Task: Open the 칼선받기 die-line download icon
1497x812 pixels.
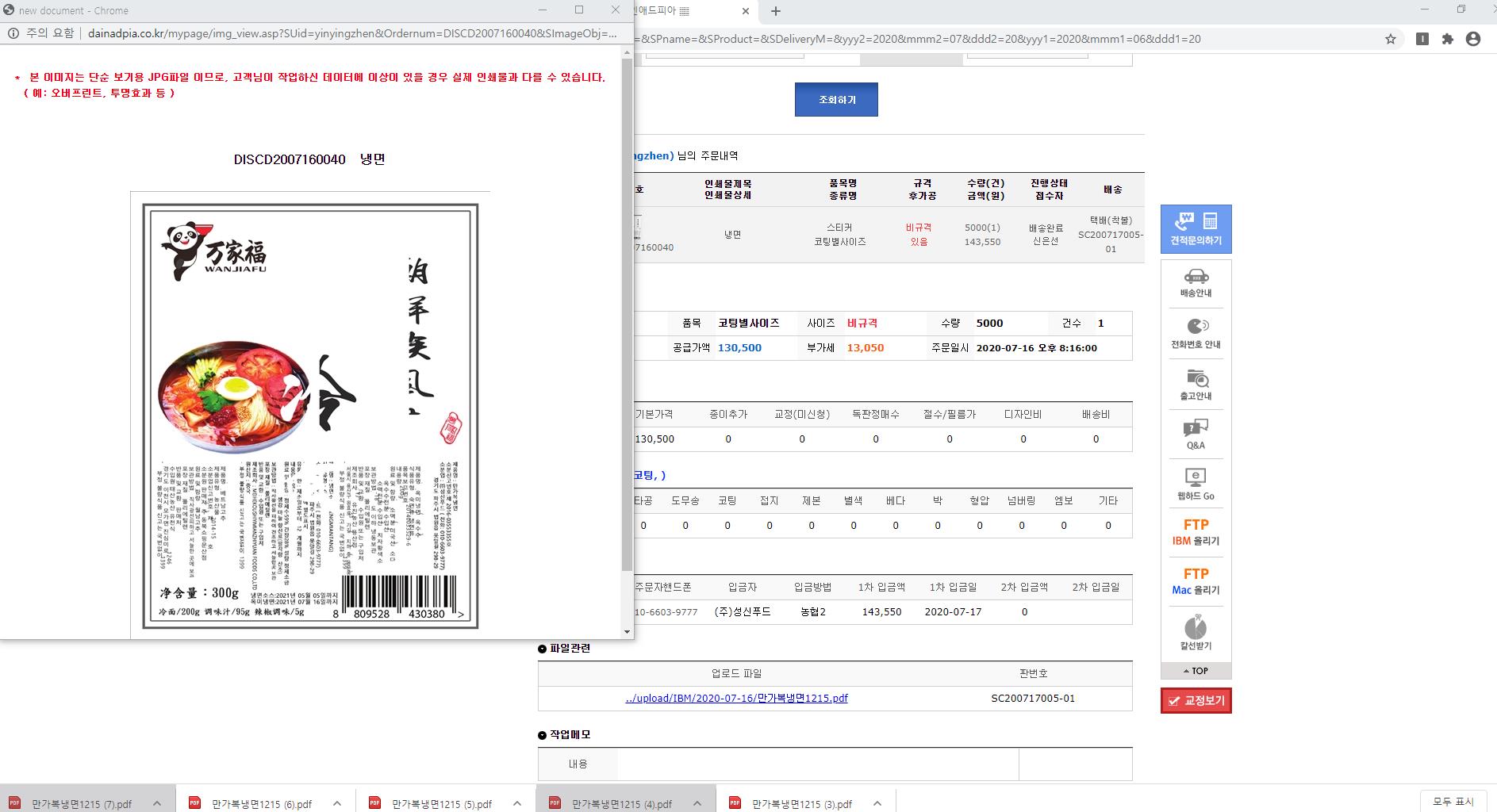Action: pyautogui.click(x=1196, y=633)
